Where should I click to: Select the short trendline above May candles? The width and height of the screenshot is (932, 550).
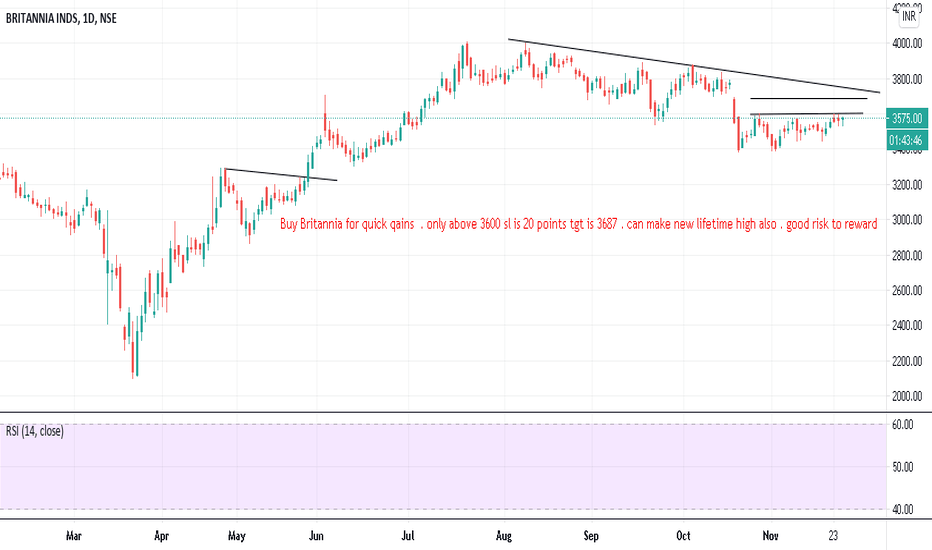pos(281,175)
